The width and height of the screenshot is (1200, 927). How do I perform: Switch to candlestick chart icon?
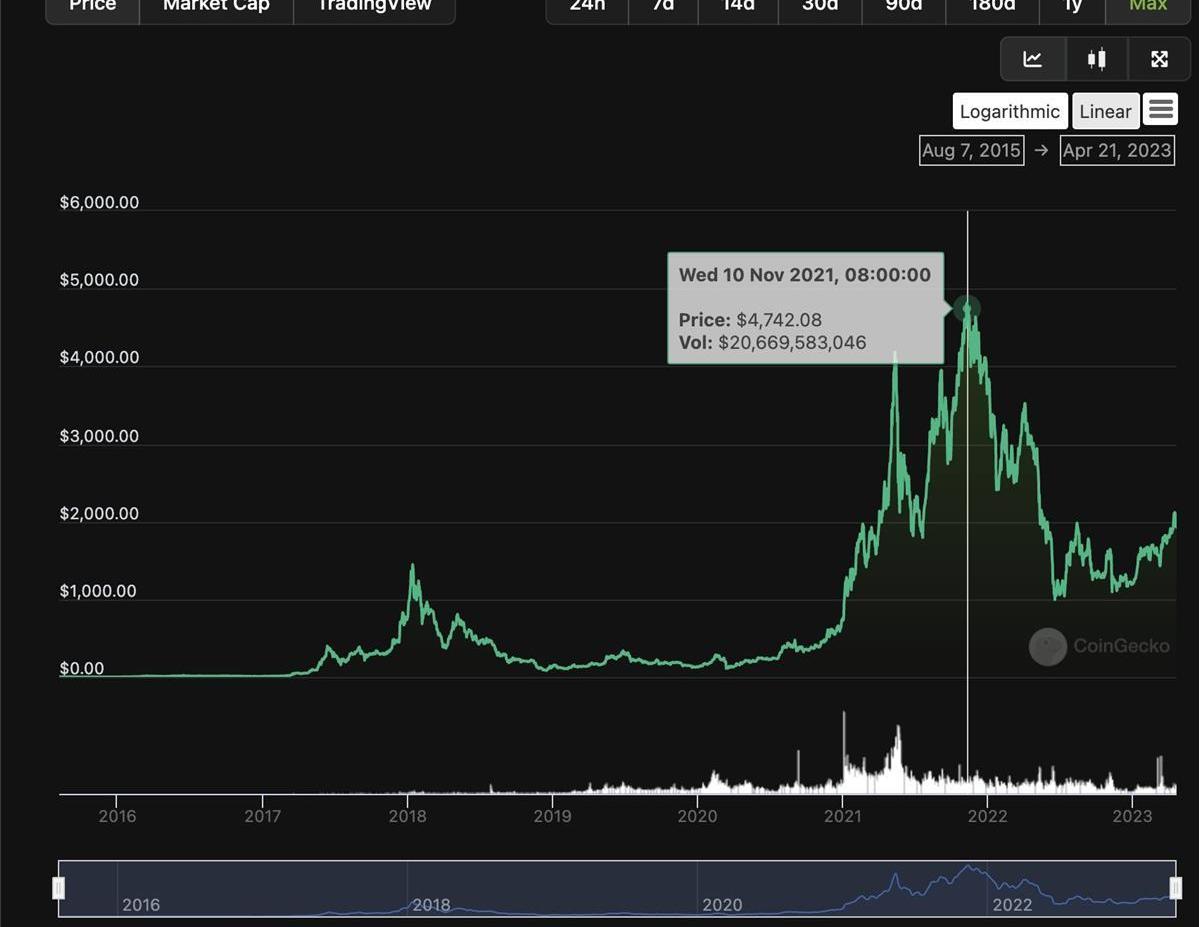click(1097, 60)
